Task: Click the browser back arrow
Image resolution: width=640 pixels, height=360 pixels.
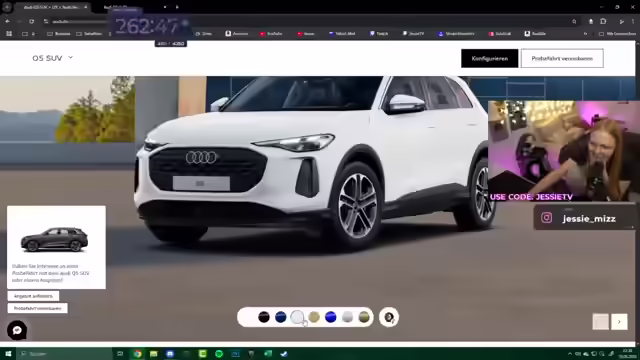Action: pyautogui.click(x=8, y=21)
